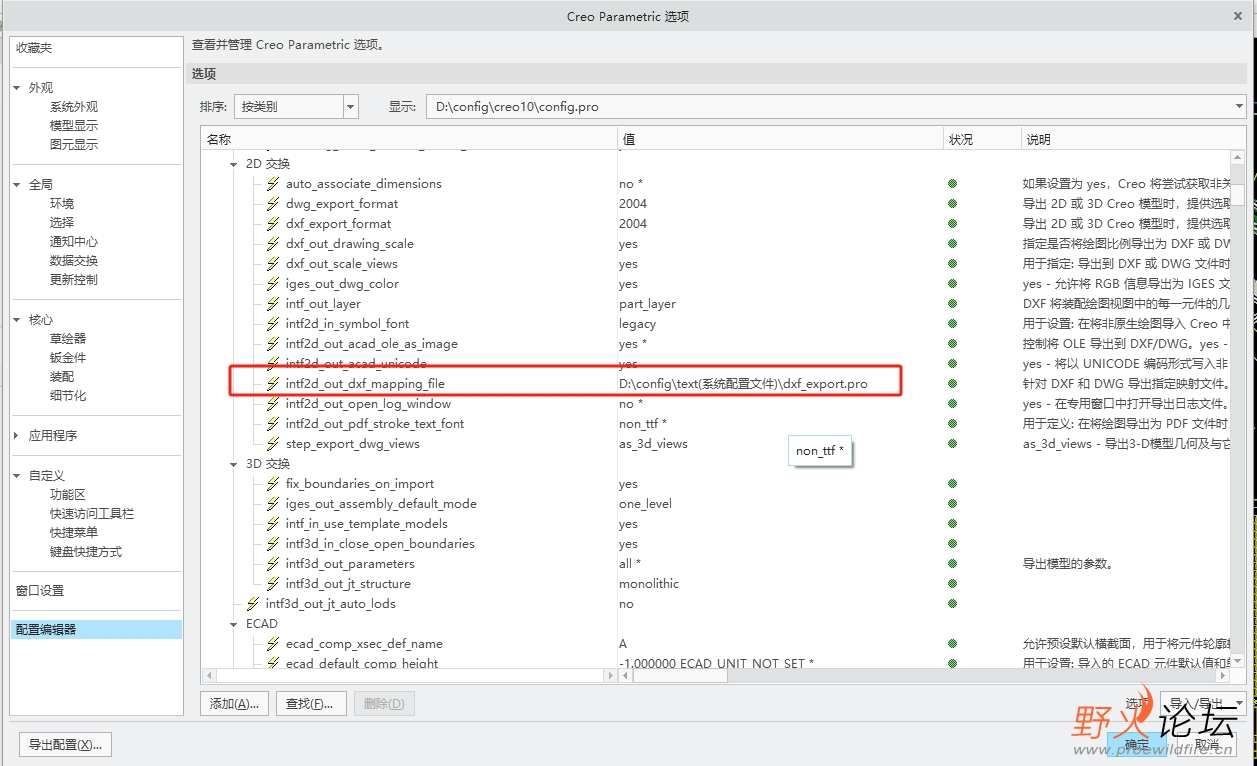The width and height of the screenshot is (1257, 766).
Task: Open 收藏夹 in sidebar
Action: (x=34, y=48)
